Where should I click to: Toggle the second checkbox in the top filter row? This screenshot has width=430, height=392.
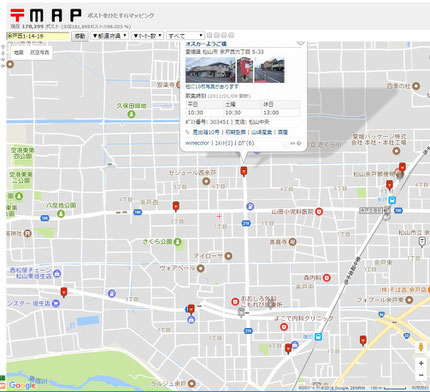(x=217, y=35)
